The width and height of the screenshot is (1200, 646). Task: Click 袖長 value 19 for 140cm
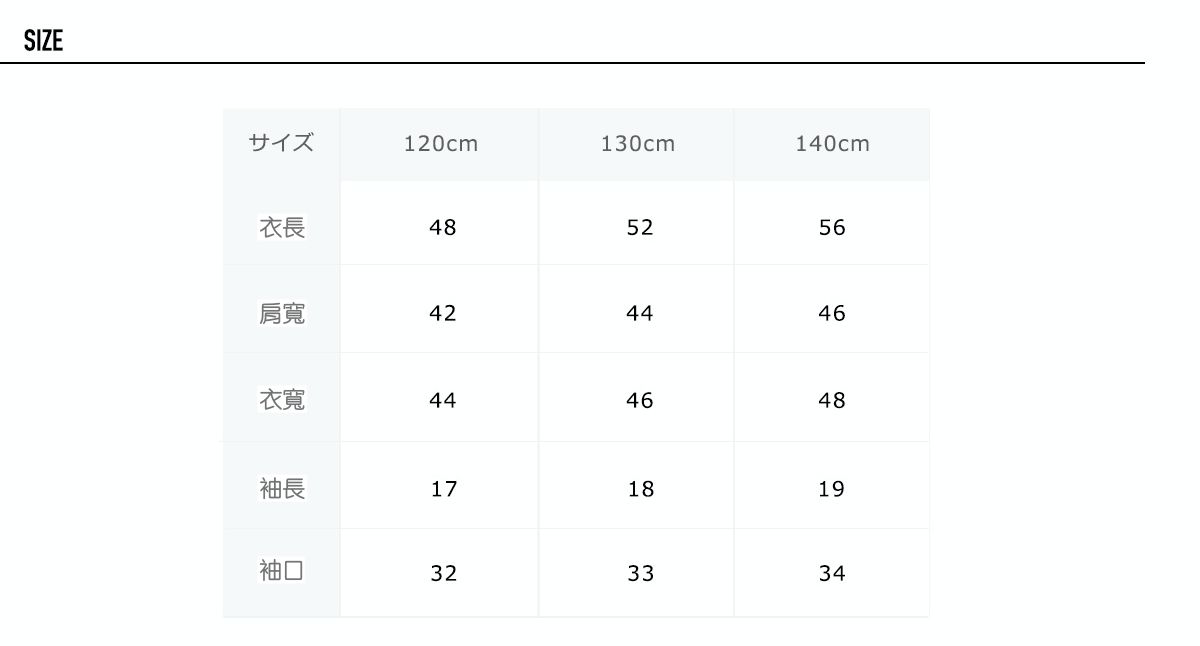(x=832, y=489)
